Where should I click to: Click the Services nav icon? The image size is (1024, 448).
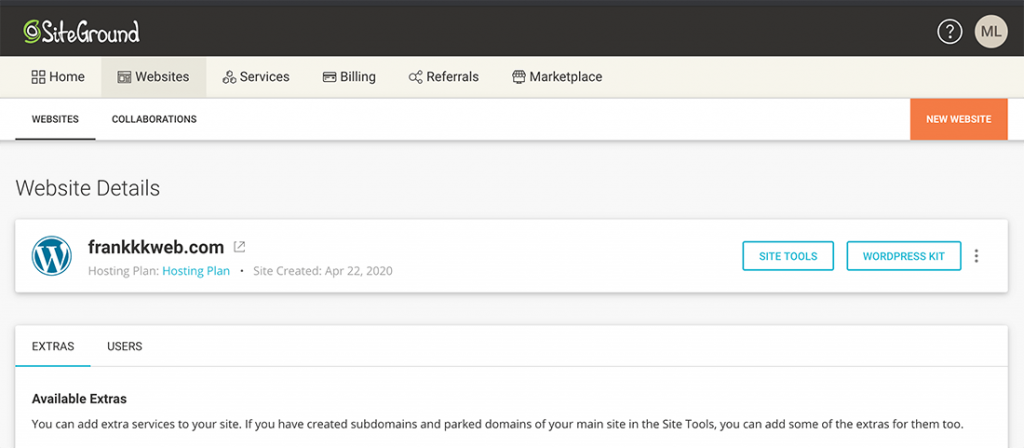click(x=229, y=77)
